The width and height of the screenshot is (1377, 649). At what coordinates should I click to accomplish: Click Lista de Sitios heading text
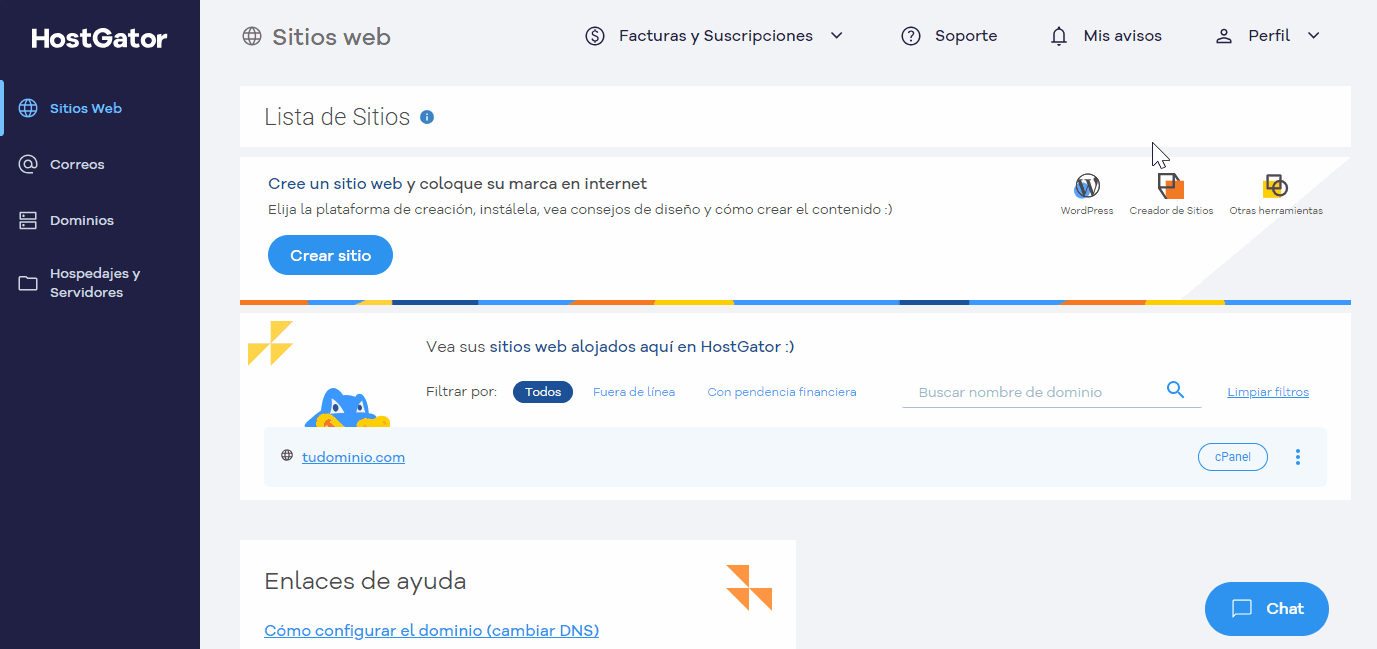tap(337, 117)
